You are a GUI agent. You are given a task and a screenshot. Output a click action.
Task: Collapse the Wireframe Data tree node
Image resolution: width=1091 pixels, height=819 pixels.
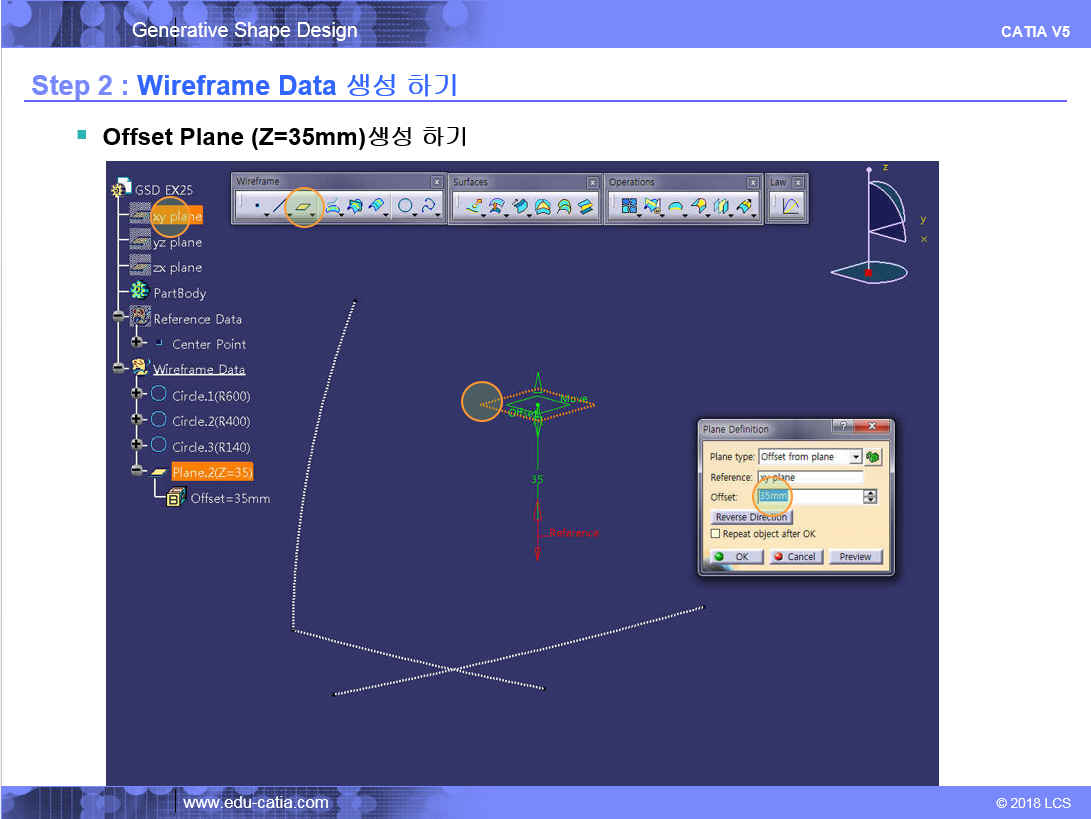point(120,368)
